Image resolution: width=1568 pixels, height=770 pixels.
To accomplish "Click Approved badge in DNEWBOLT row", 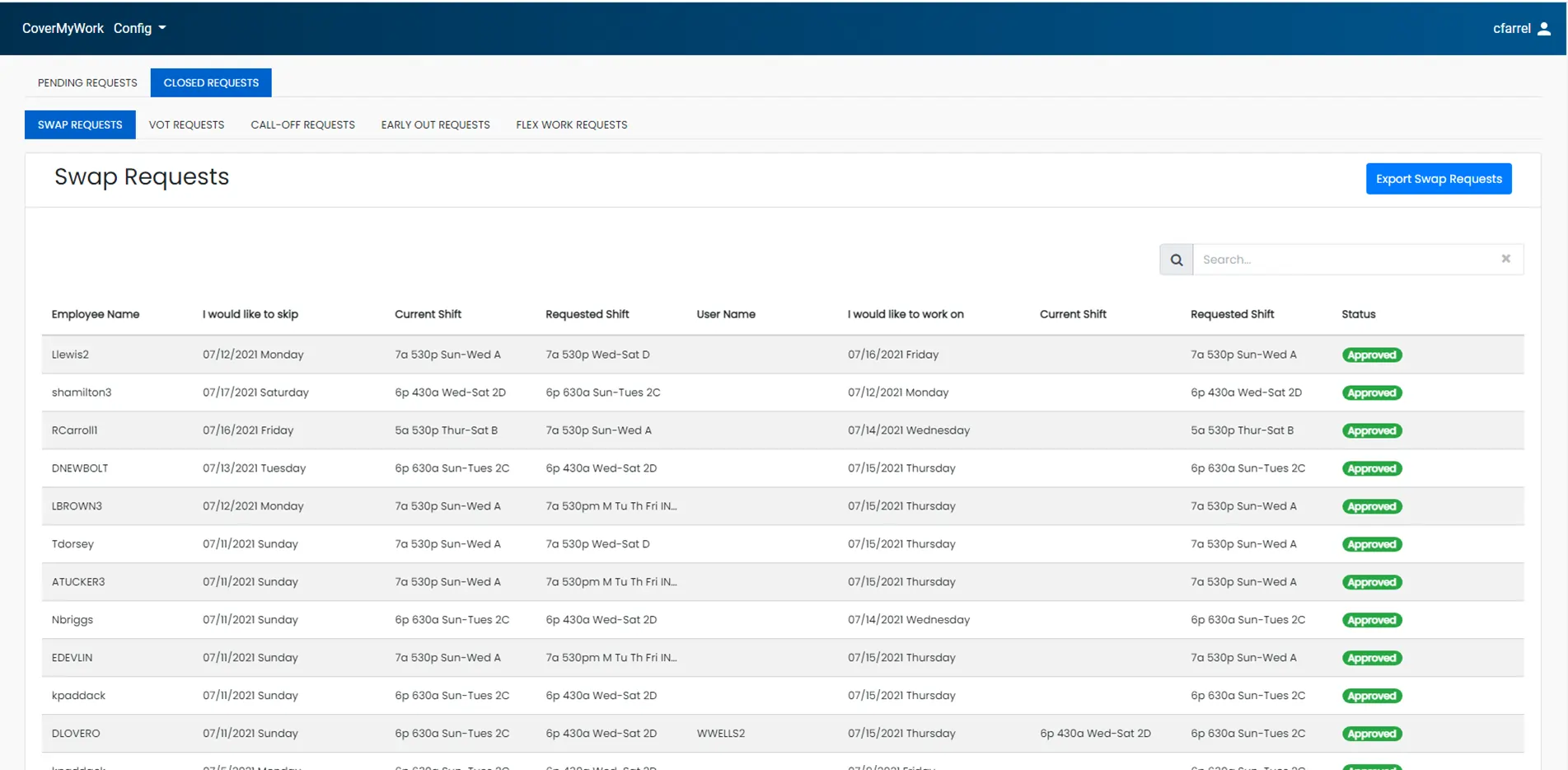I will coord(1372,469).
